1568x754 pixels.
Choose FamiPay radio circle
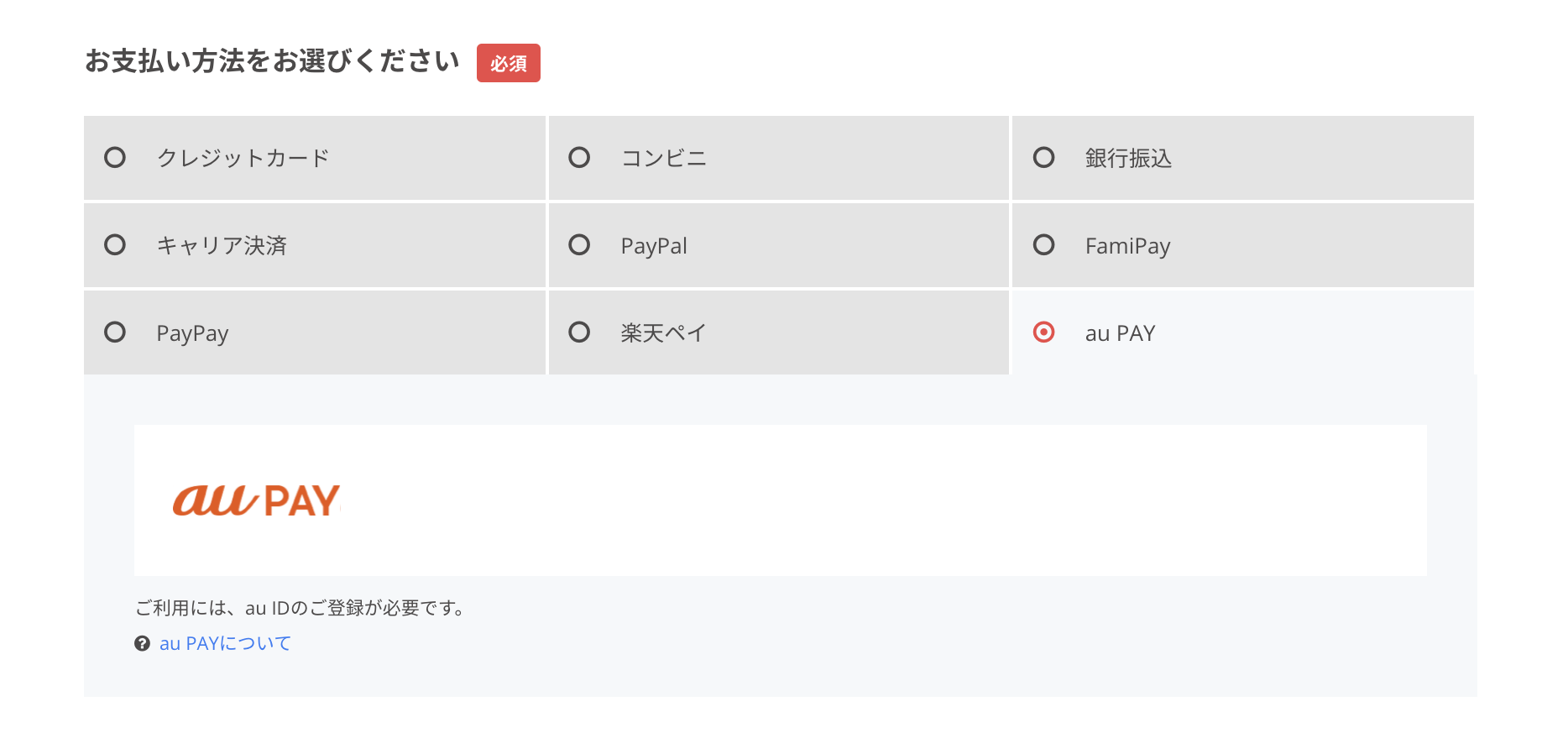pos(1043,245)
